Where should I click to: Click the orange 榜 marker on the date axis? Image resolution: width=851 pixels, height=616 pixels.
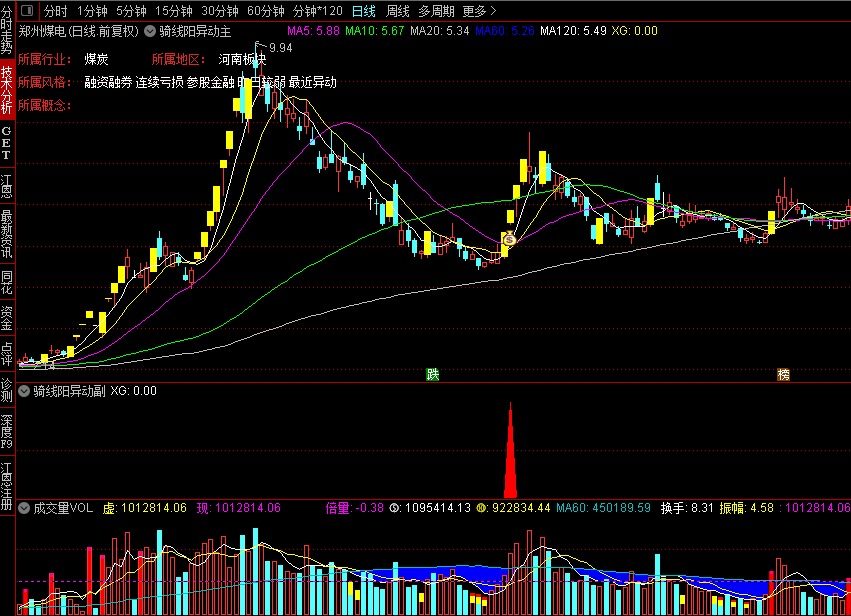click(783, 374)
